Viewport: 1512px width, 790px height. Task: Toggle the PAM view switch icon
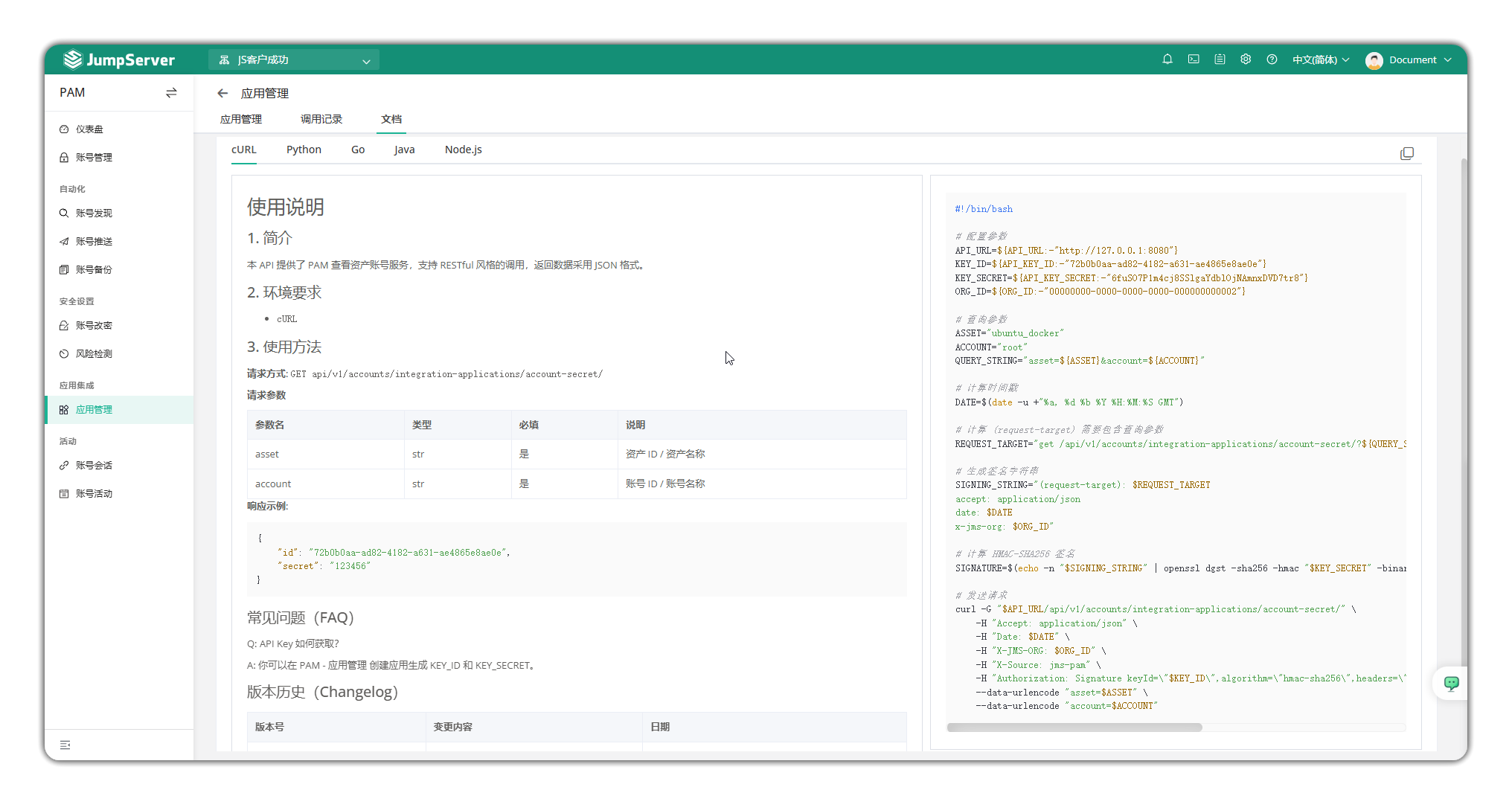[x=171, y=93]
